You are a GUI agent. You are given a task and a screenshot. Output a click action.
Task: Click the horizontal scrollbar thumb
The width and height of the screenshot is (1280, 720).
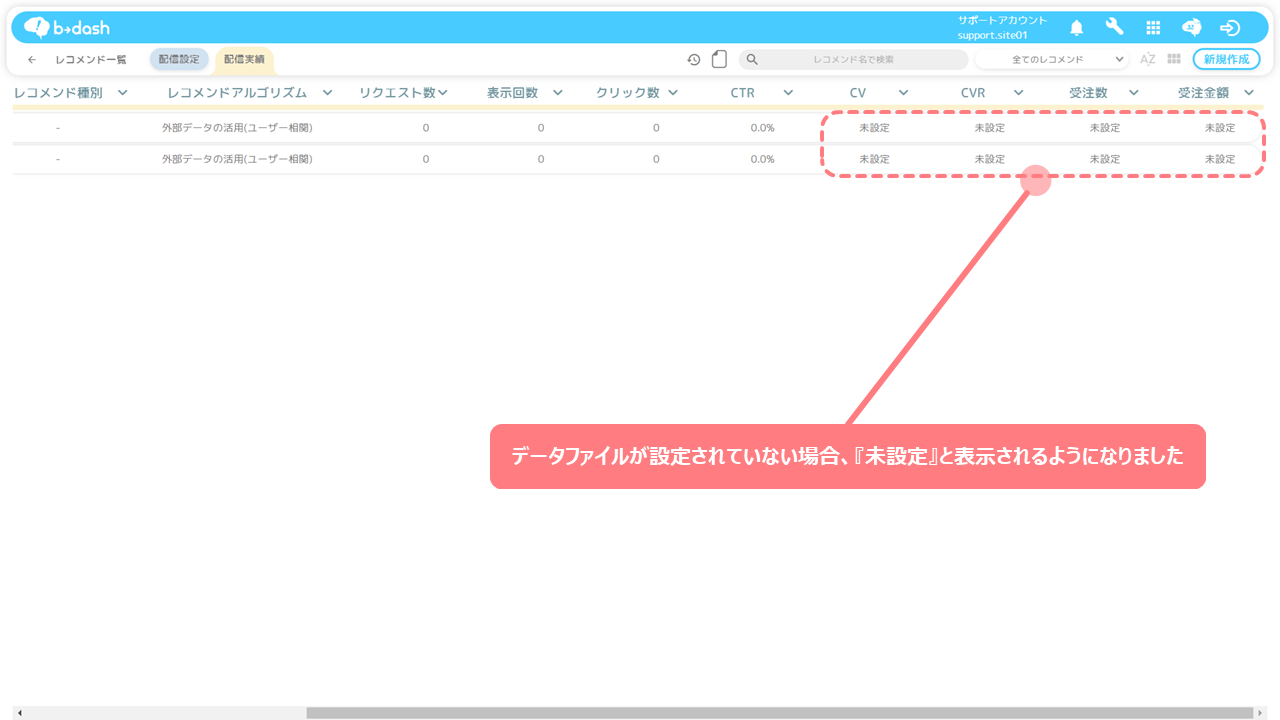779,713
